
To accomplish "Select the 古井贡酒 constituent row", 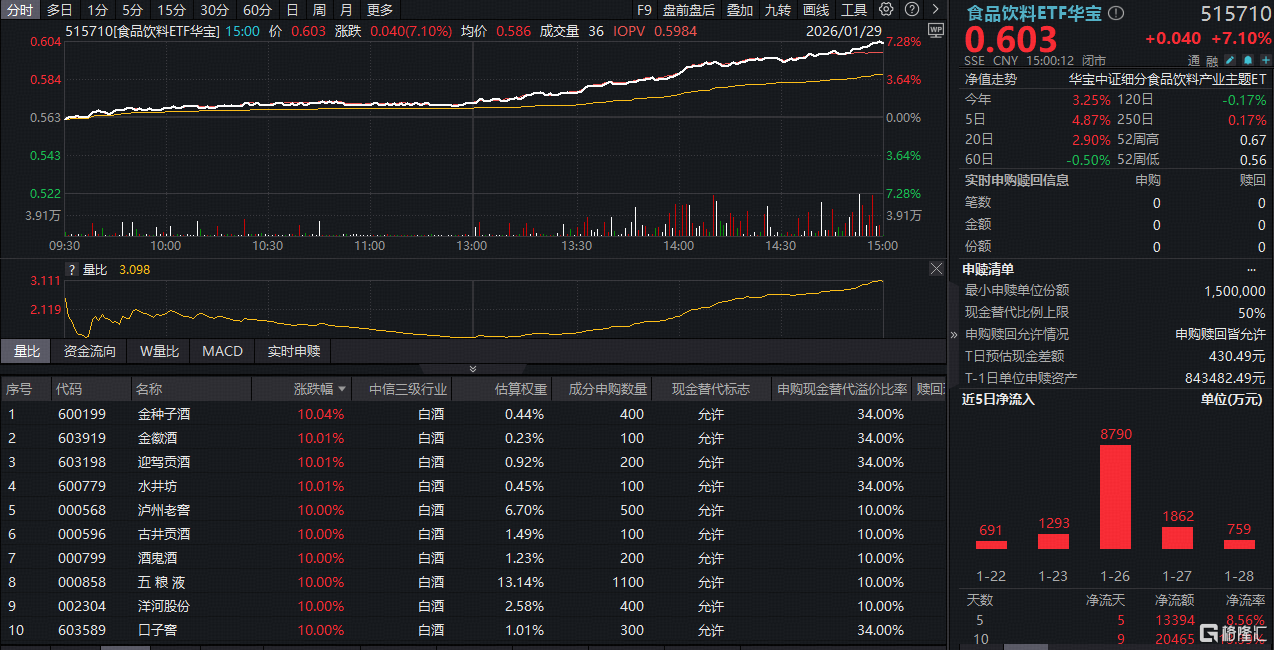I will point(472,534).
